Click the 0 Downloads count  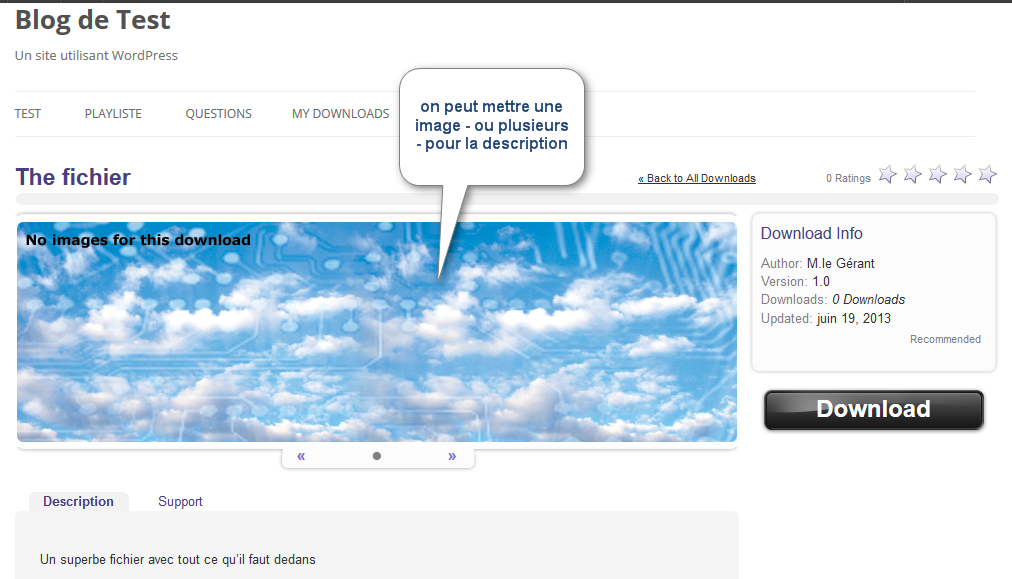868,300
